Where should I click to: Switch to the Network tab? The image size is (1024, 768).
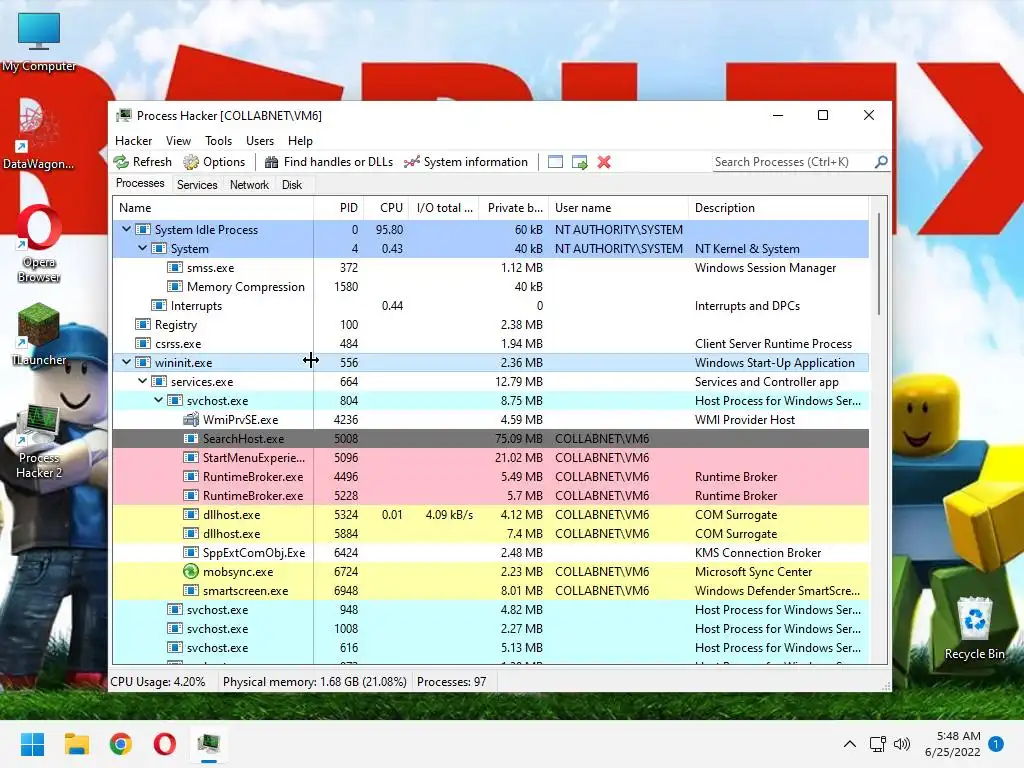pos(249,185)
